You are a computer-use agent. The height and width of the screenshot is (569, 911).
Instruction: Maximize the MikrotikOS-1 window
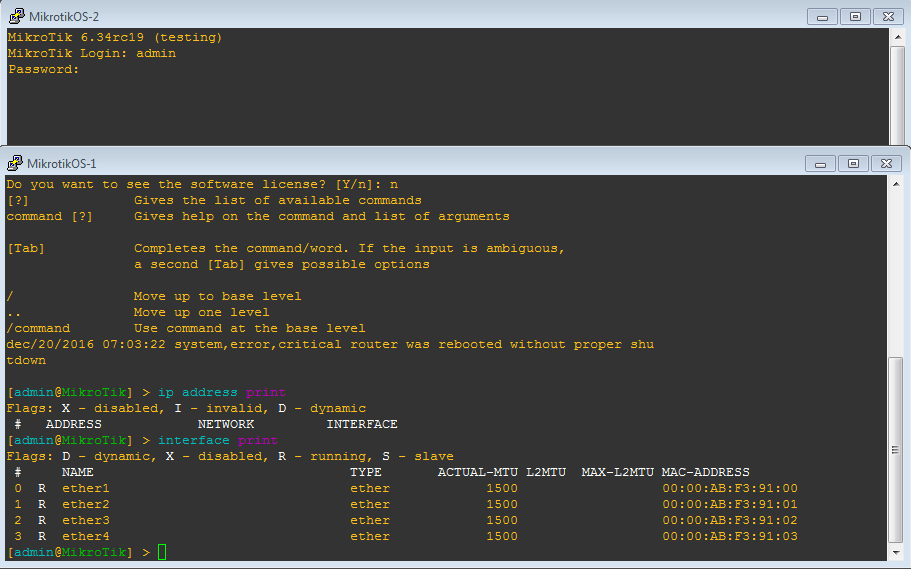click(853, 164)
